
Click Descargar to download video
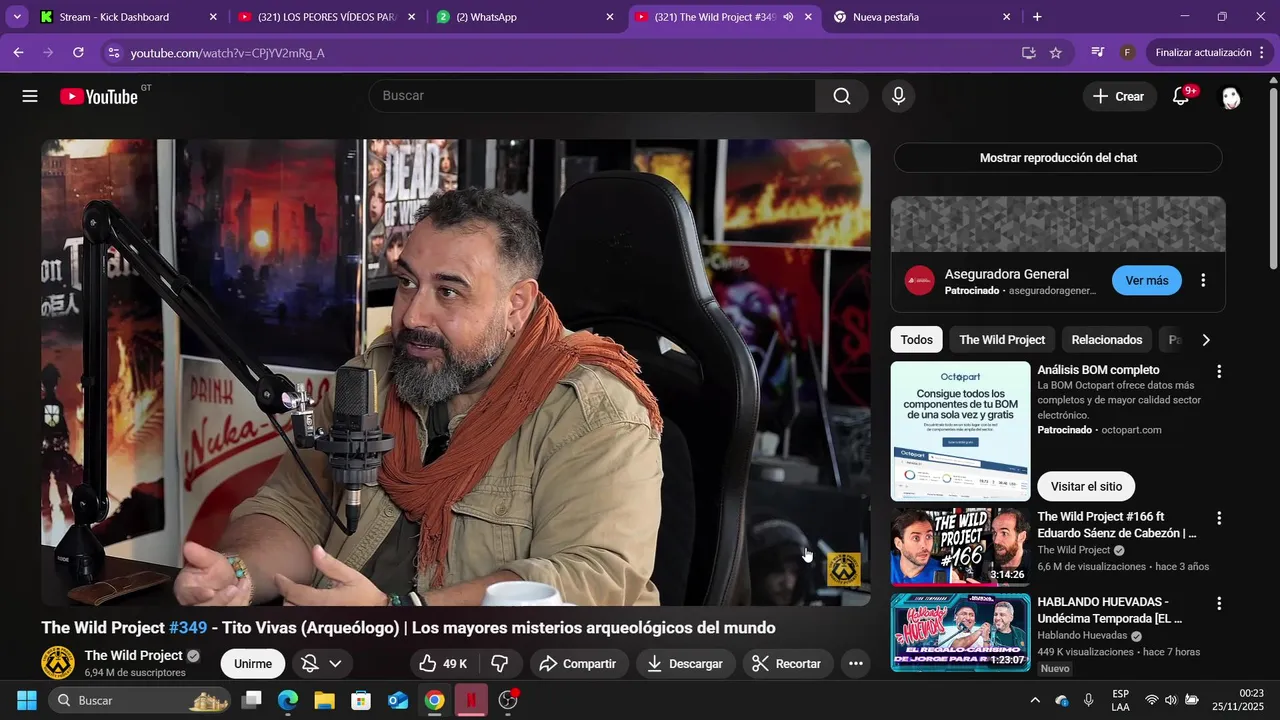pyautogui.click(x=685, y=663)
